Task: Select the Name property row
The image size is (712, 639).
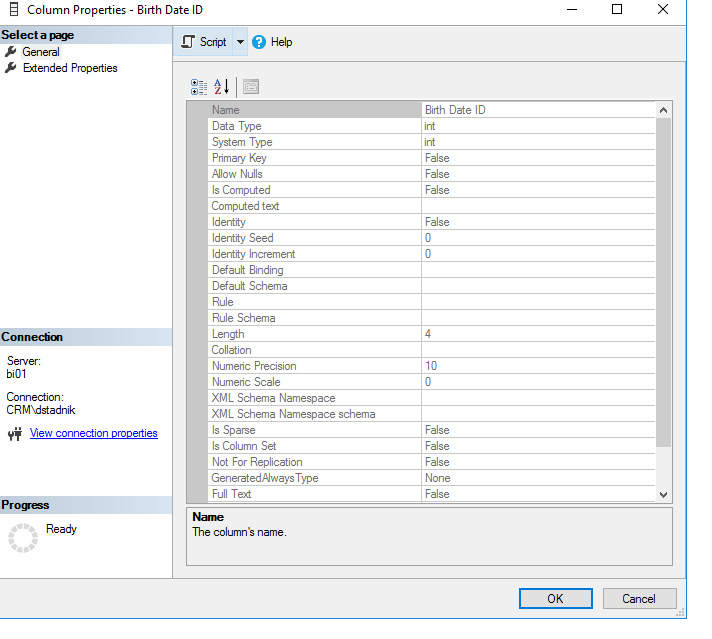Action: pos(431,110)
